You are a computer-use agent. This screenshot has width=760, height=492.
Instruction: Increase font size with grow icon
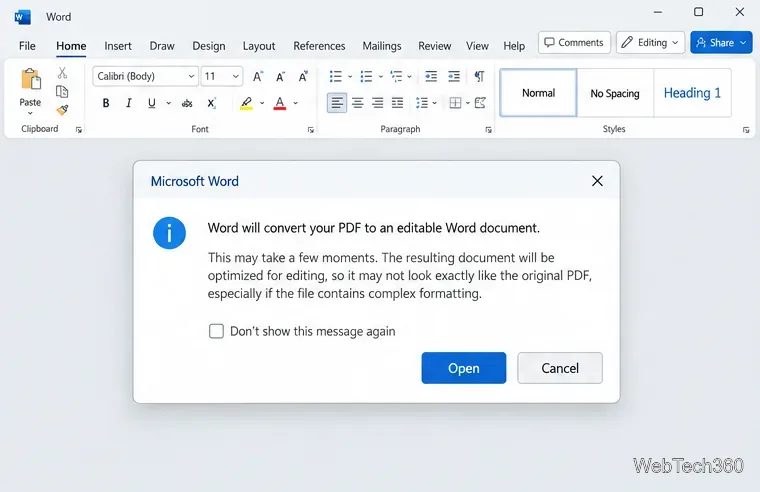(258, 76)
